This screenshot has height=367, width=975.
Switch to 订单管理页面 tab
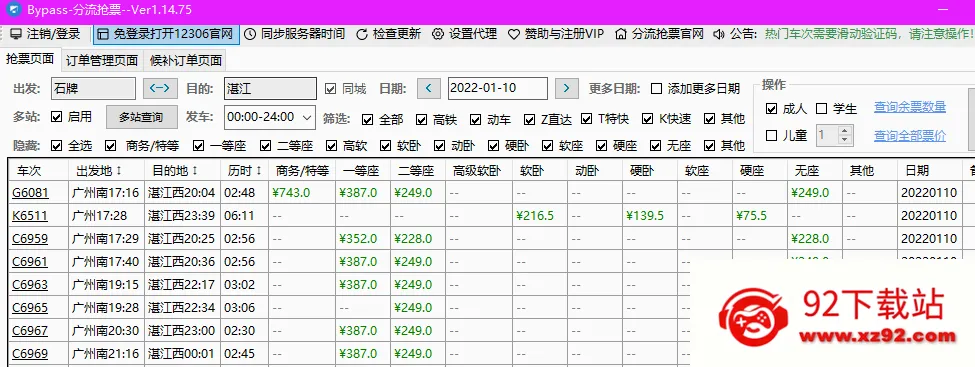point(102,61)
